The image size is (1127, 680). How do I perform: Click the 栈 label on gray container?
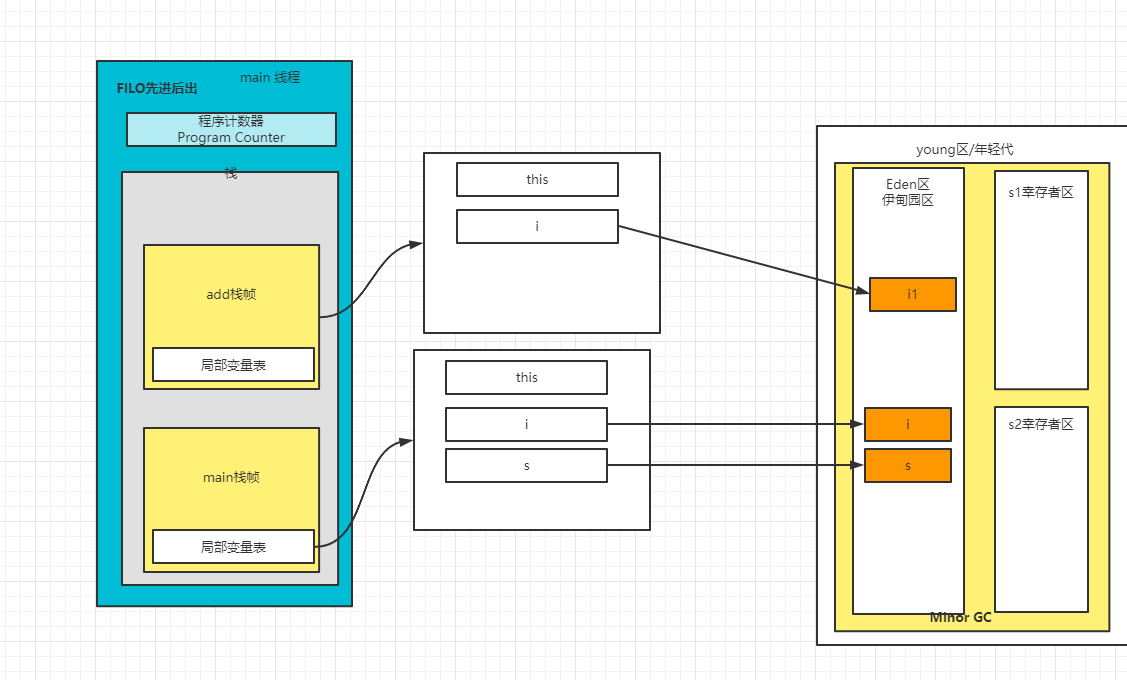click(231, 173)
